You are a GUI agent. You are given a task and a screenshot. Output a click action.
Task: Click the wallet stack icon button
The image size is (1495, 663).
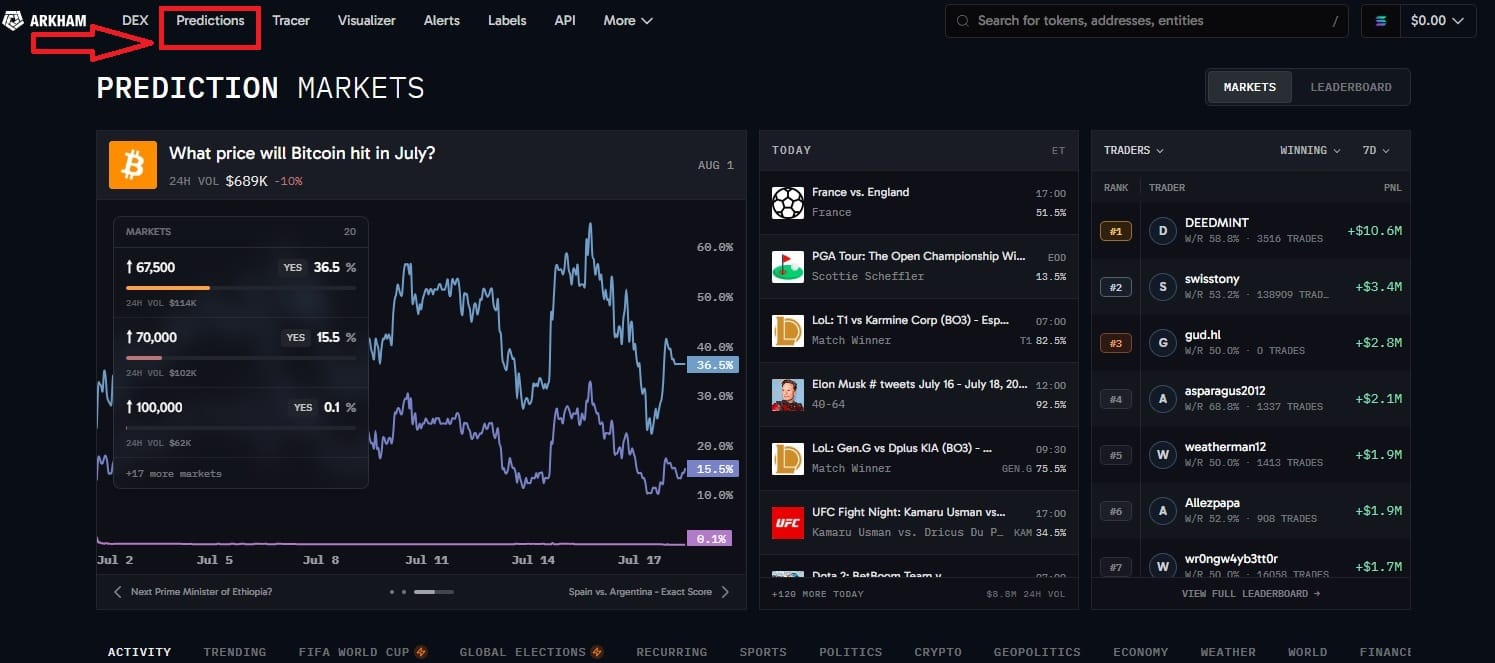1381,21
